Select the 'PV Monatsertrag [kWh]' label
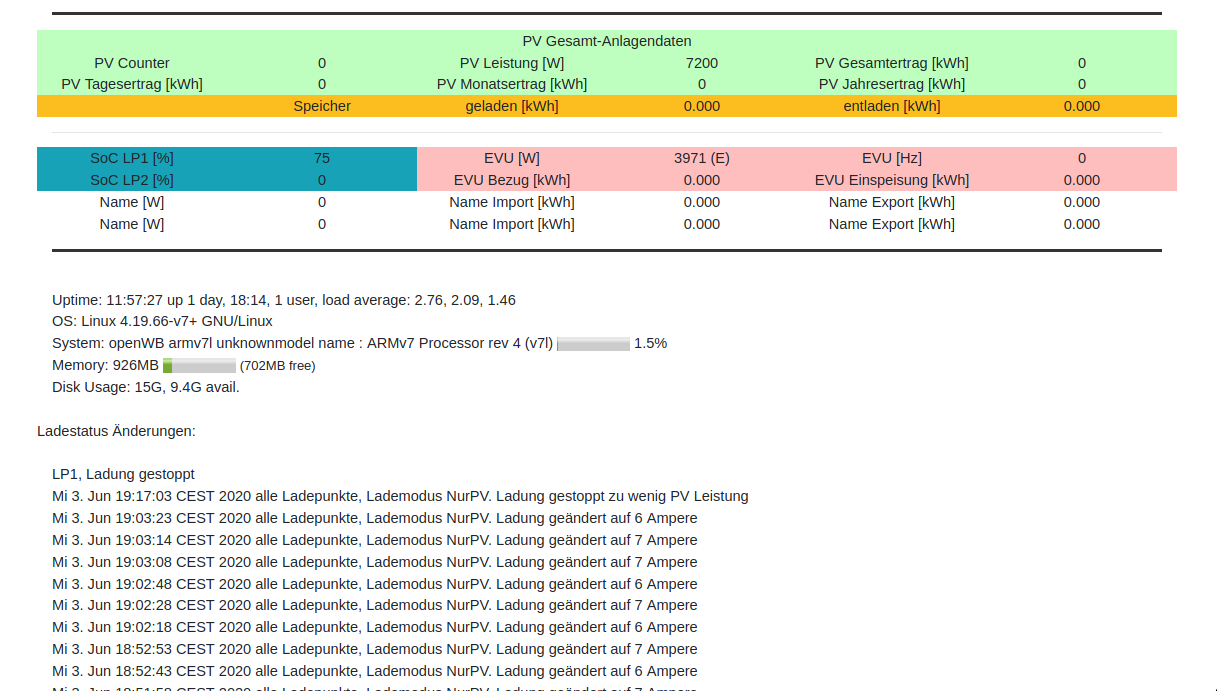 tap(512, 84)
